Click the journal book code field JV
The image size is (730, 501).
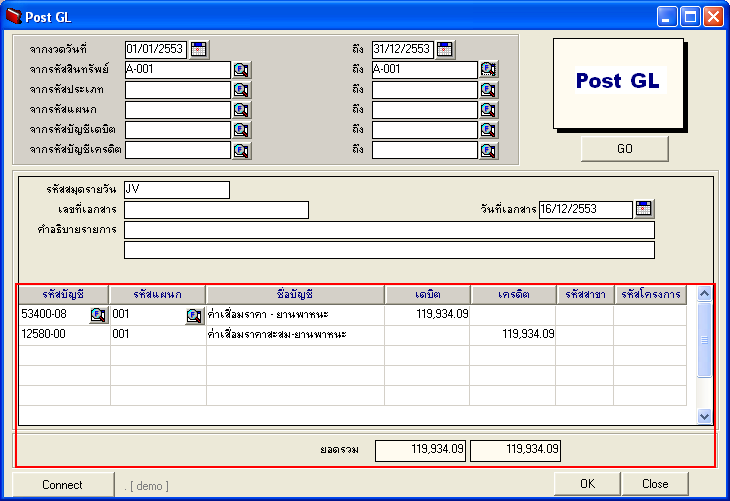tap(176, 190)
